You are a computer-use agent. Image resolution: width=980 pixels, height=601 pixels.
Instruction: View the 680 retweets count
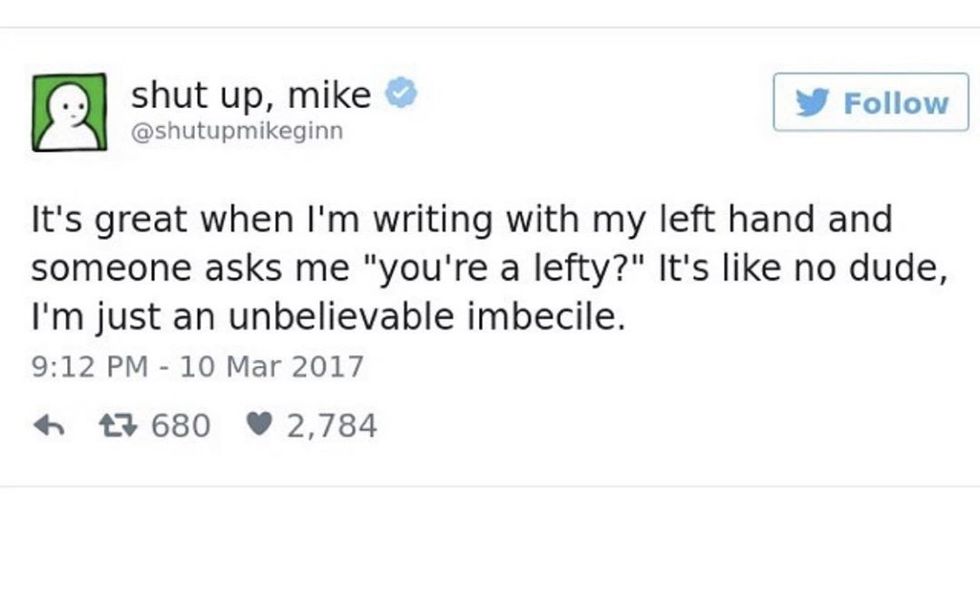pos(180,427)
